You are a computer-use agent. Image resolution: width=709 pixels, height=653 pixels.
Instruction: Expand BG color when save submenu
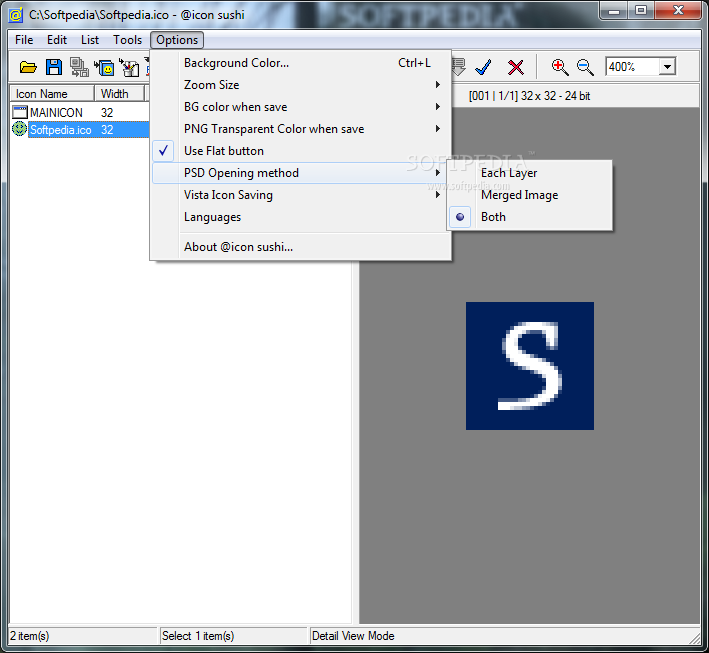pyautogui.click(x=302, y=107)
